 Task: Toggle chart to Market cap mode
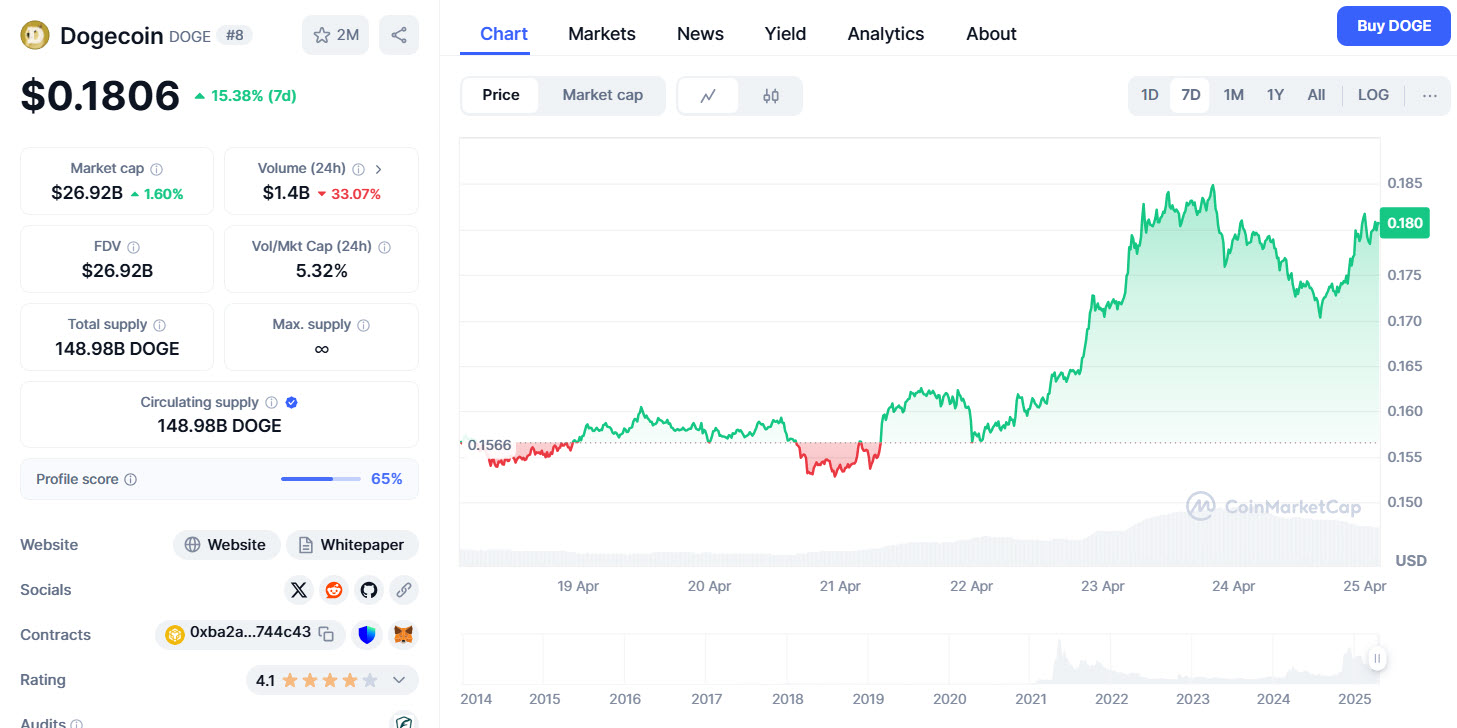click(x=602, y=95)
